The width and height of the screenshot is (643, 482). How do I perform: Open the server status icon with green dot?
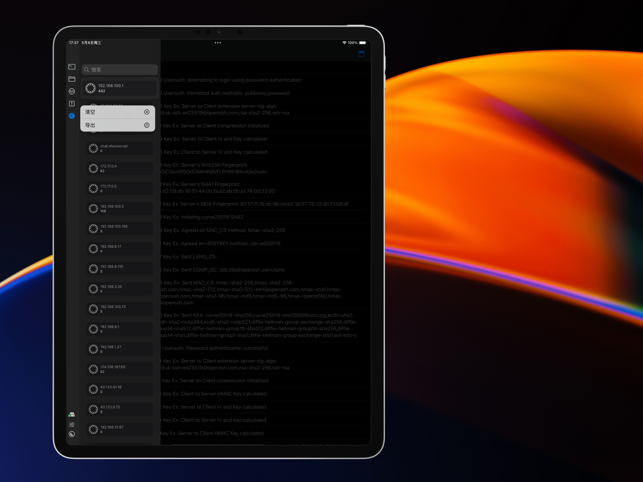72,414
